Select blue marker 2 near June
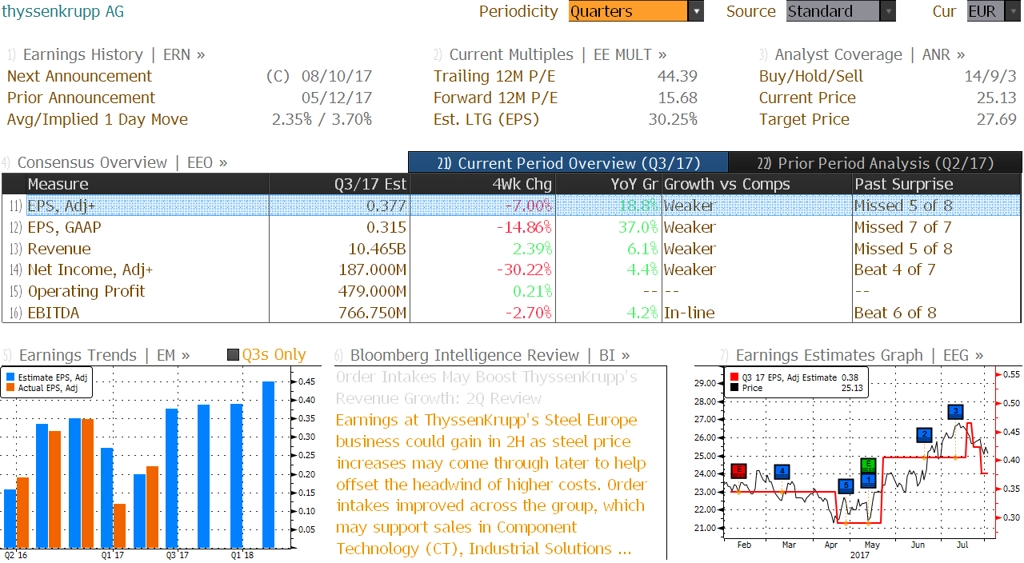This screenshot has width=1024, height=563. [924, 435]
